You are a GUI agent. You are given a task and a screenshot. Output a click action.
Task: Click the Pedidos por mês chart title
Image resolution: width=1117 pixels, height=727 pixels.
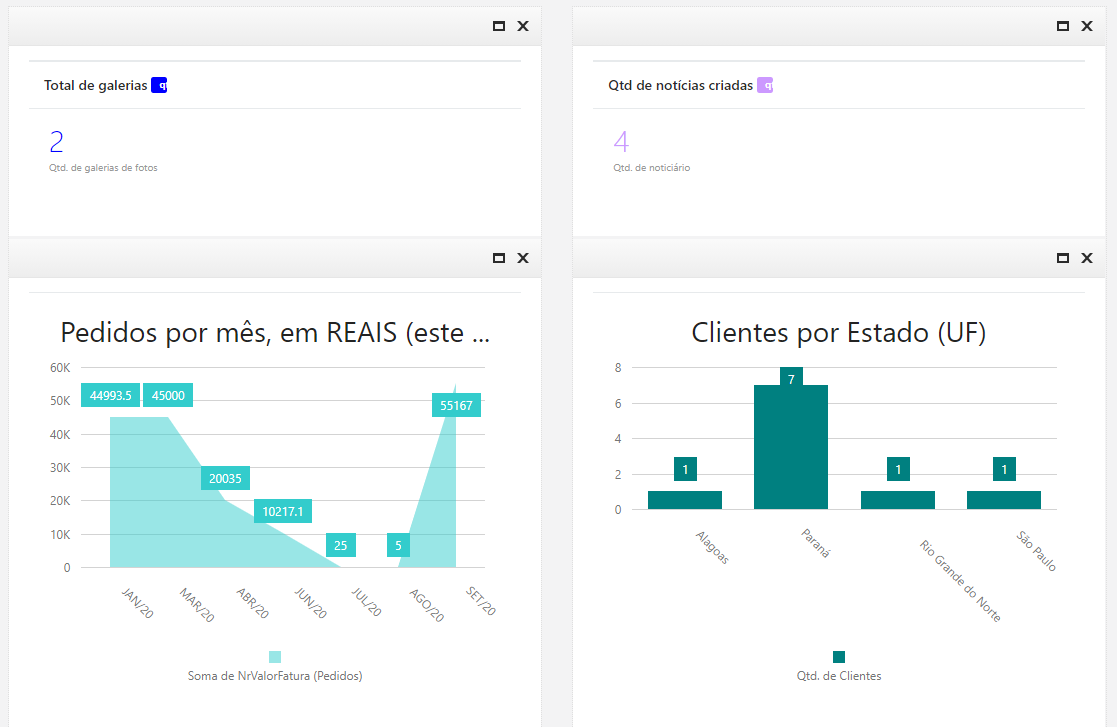coord(274,332)
